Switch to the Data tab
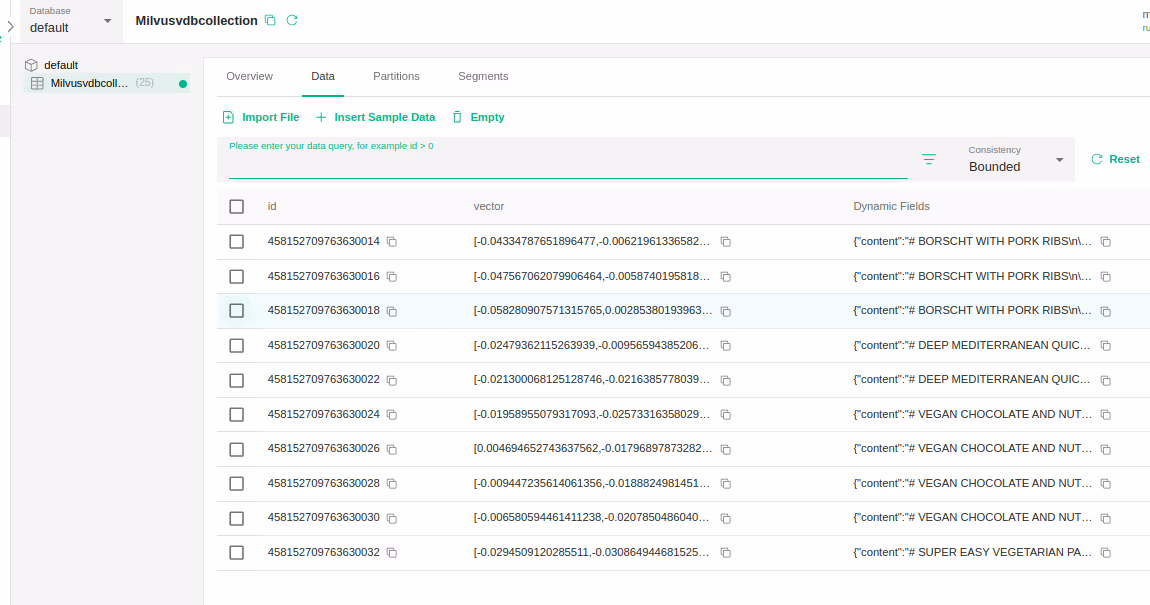Screen dimensions: 1150x605 coord(323,76)
